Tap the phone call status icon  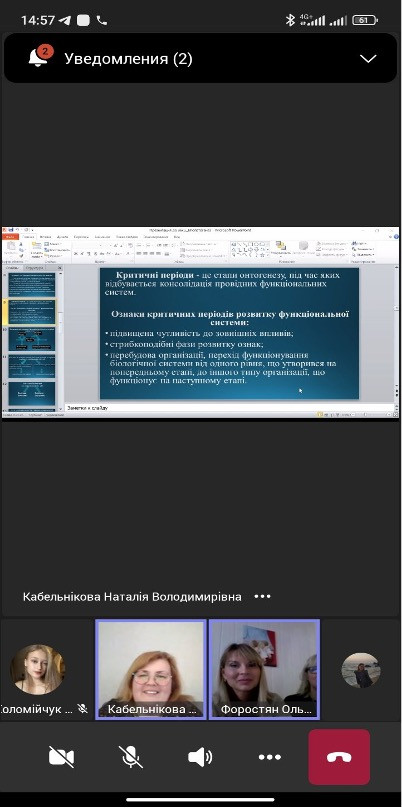(102, 20)
